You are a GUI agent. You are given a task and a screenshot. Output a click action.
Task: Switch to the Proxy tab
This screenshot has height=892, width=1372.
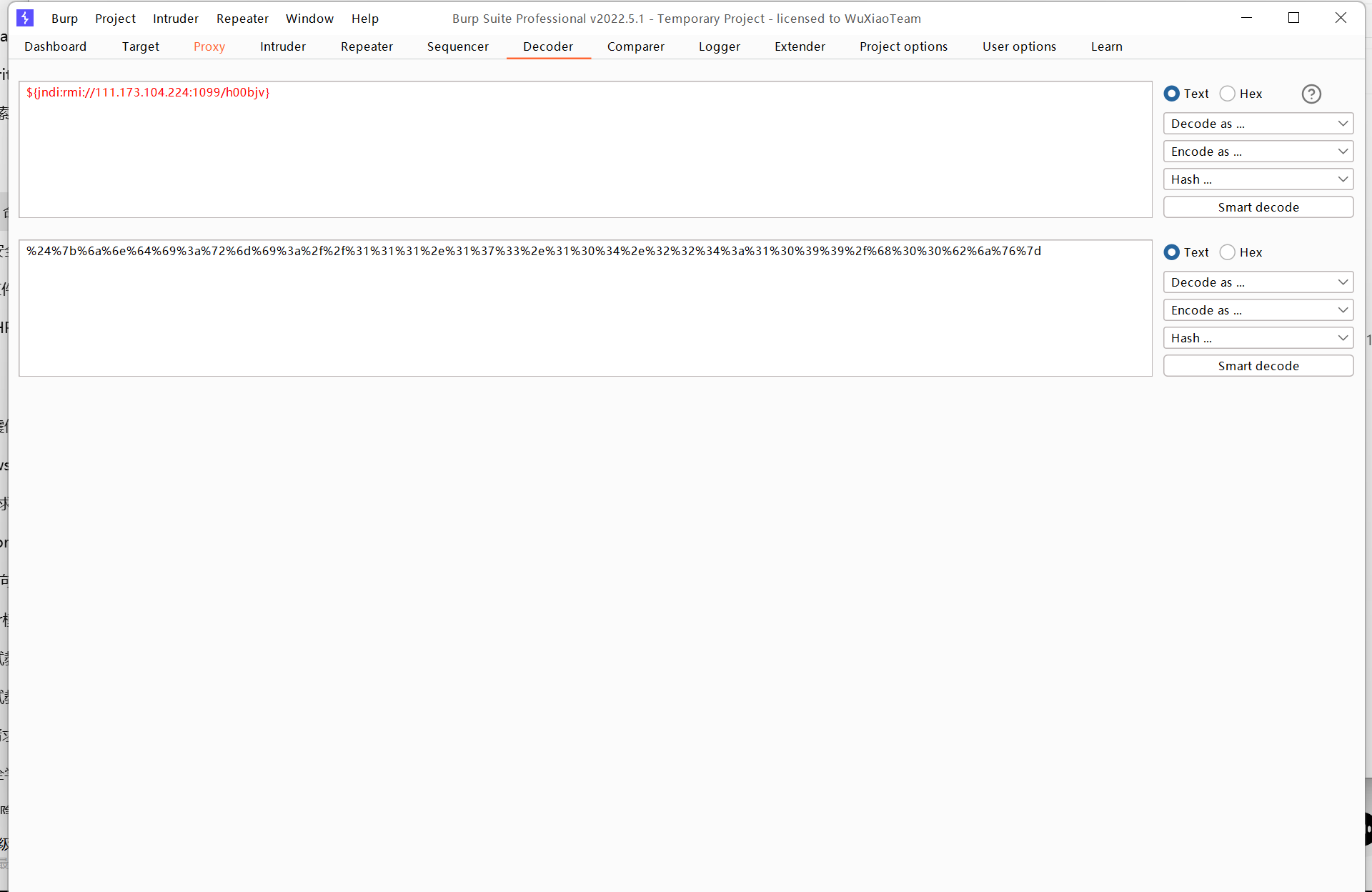[x=209, y=46]
